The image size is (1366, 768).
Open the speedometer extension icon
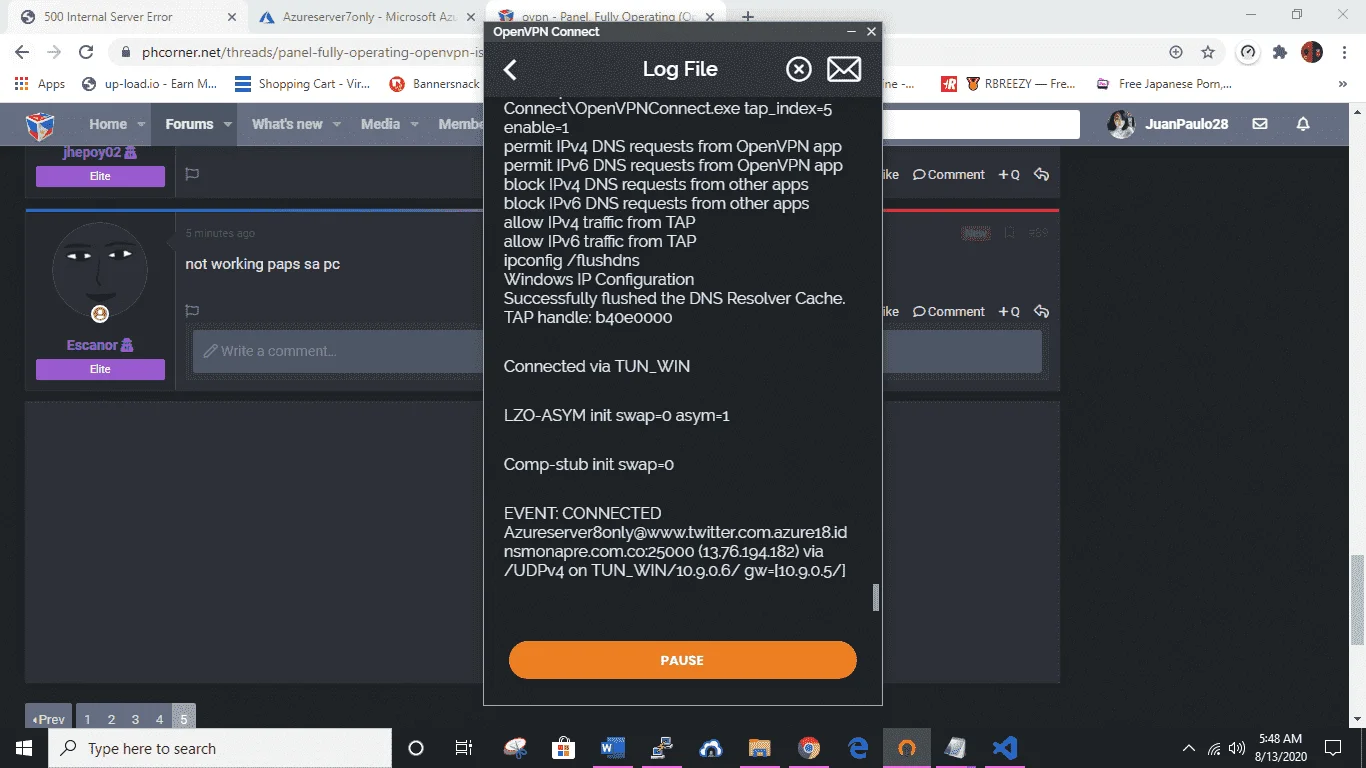tap(1248, 52)
